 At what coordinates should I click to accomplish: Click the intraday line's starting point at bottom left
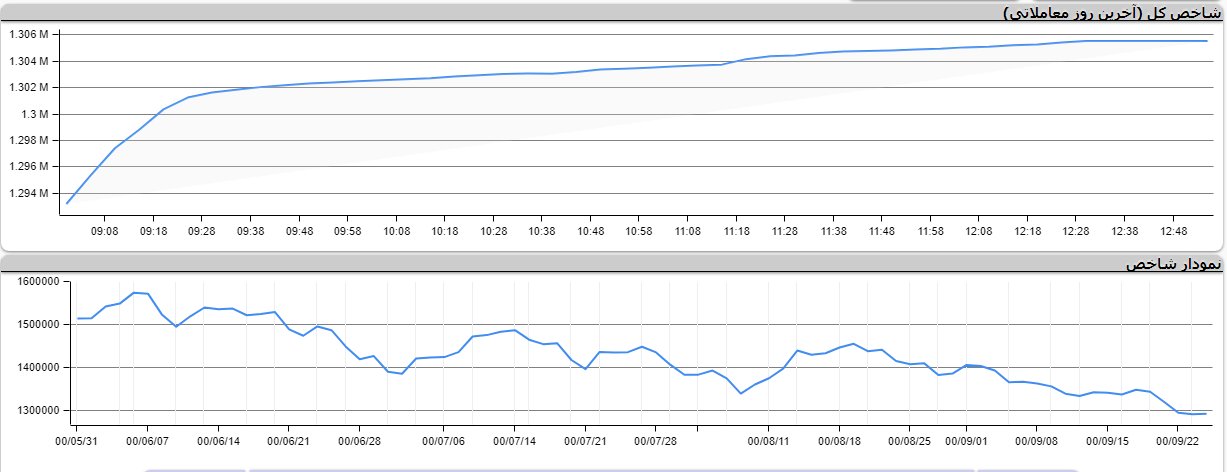click(67, 203)
